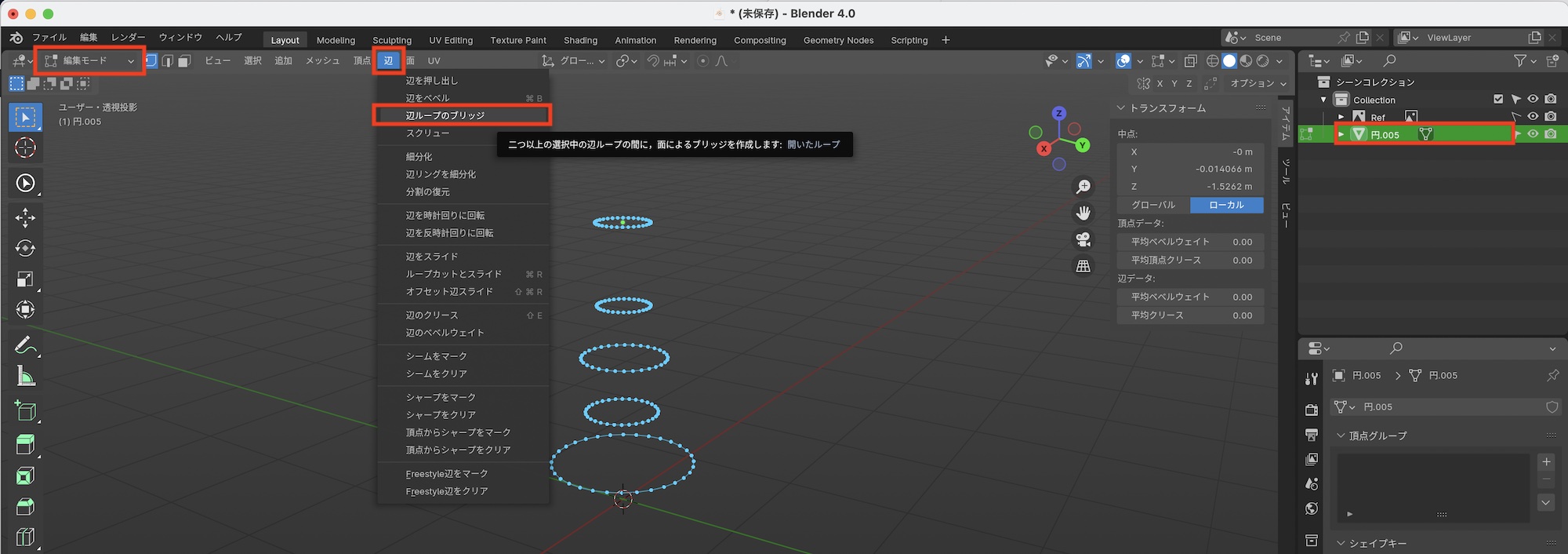1568x554 pixels.
Task: Select the Move tool in left toolbar
Action: click(x=25, y=218)
